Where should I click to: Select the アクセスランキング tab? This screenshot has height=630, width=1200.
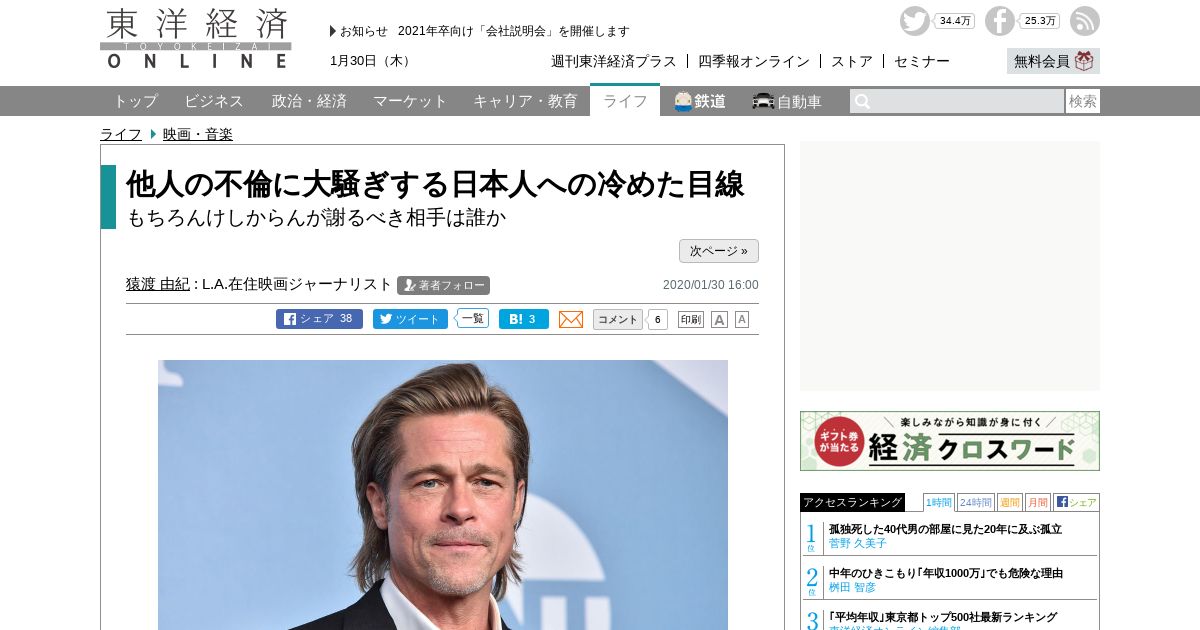(x=852, y=502)
